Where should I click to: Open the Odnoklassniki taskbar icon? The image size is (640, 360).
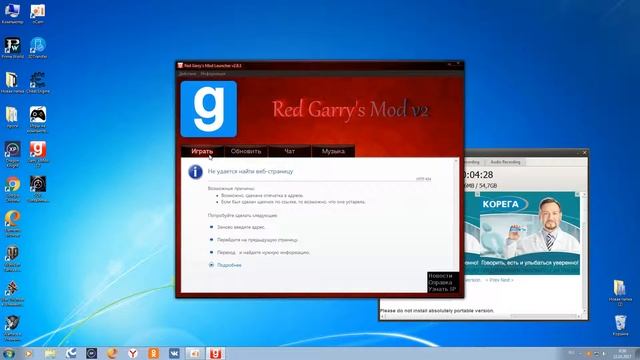click(153, 353)
